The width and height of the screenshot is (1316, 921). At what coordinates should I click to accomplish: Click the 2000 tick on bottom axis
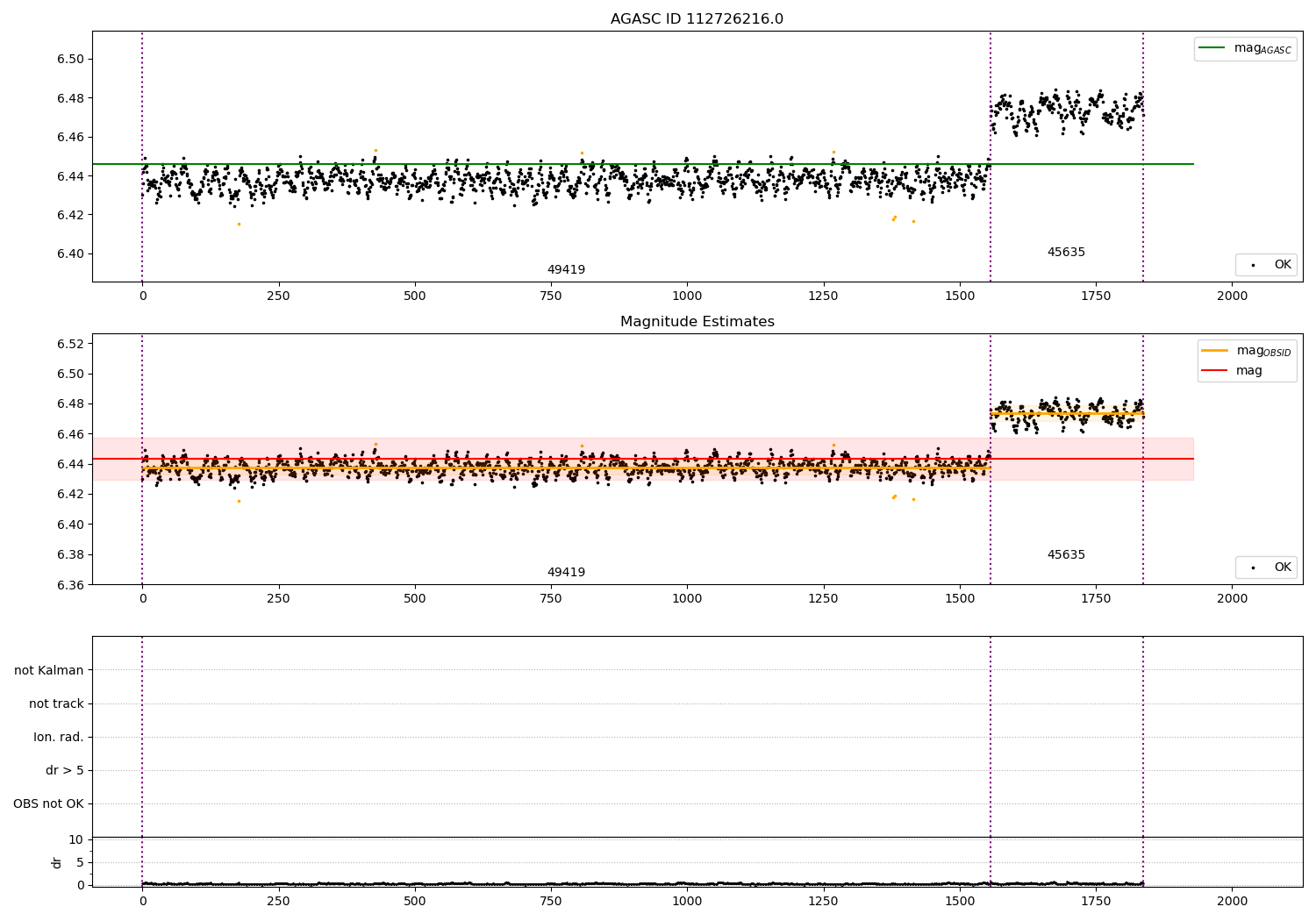(x=1232, y=901)
